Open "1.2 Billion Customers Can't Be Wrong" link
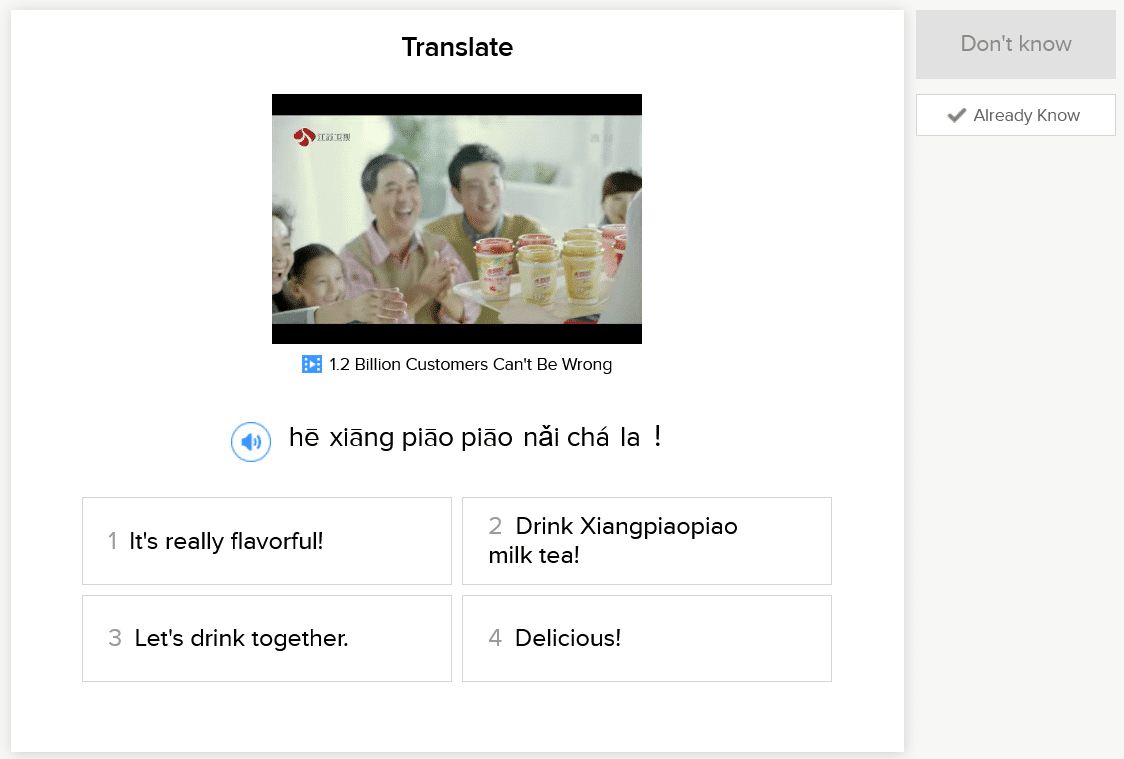Viewport: 1124px width, 759px height. click(x=470, y=364)
